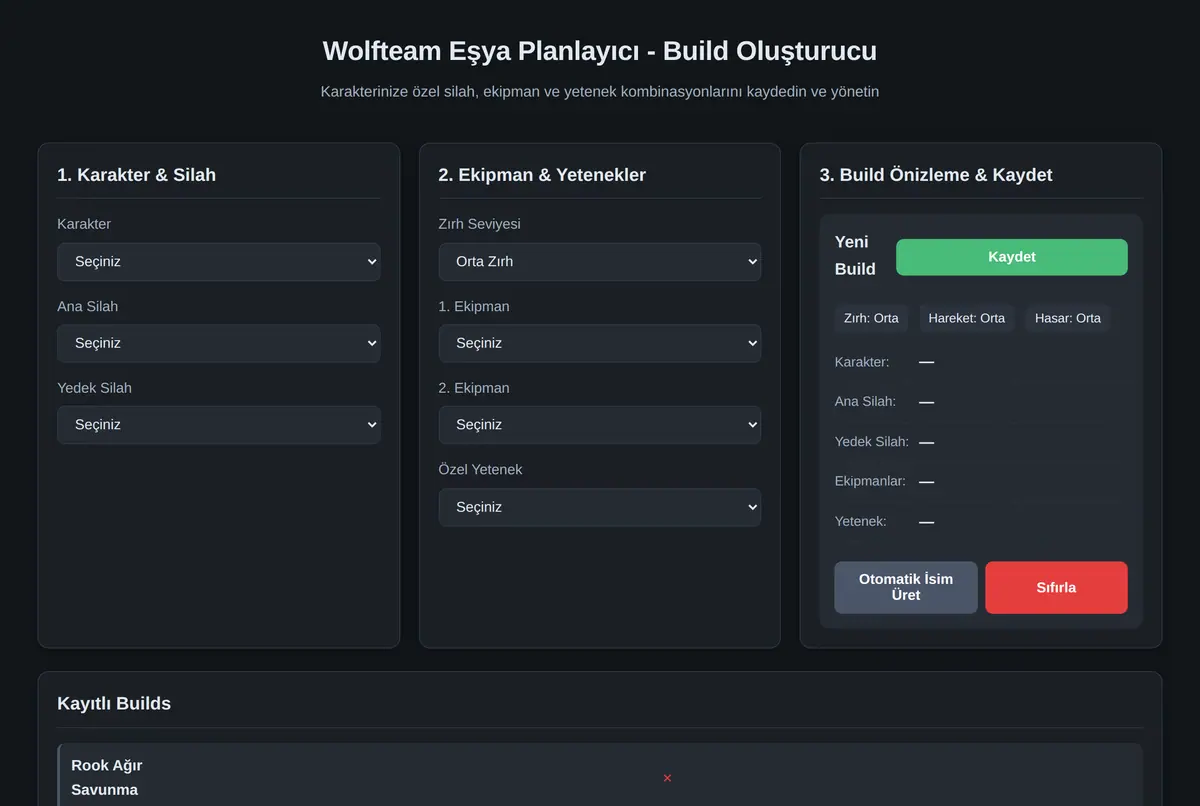Screen dimensions: 1200x806
Task: Open the 2. Ekipman dropdown
Action: coord(600,425)
